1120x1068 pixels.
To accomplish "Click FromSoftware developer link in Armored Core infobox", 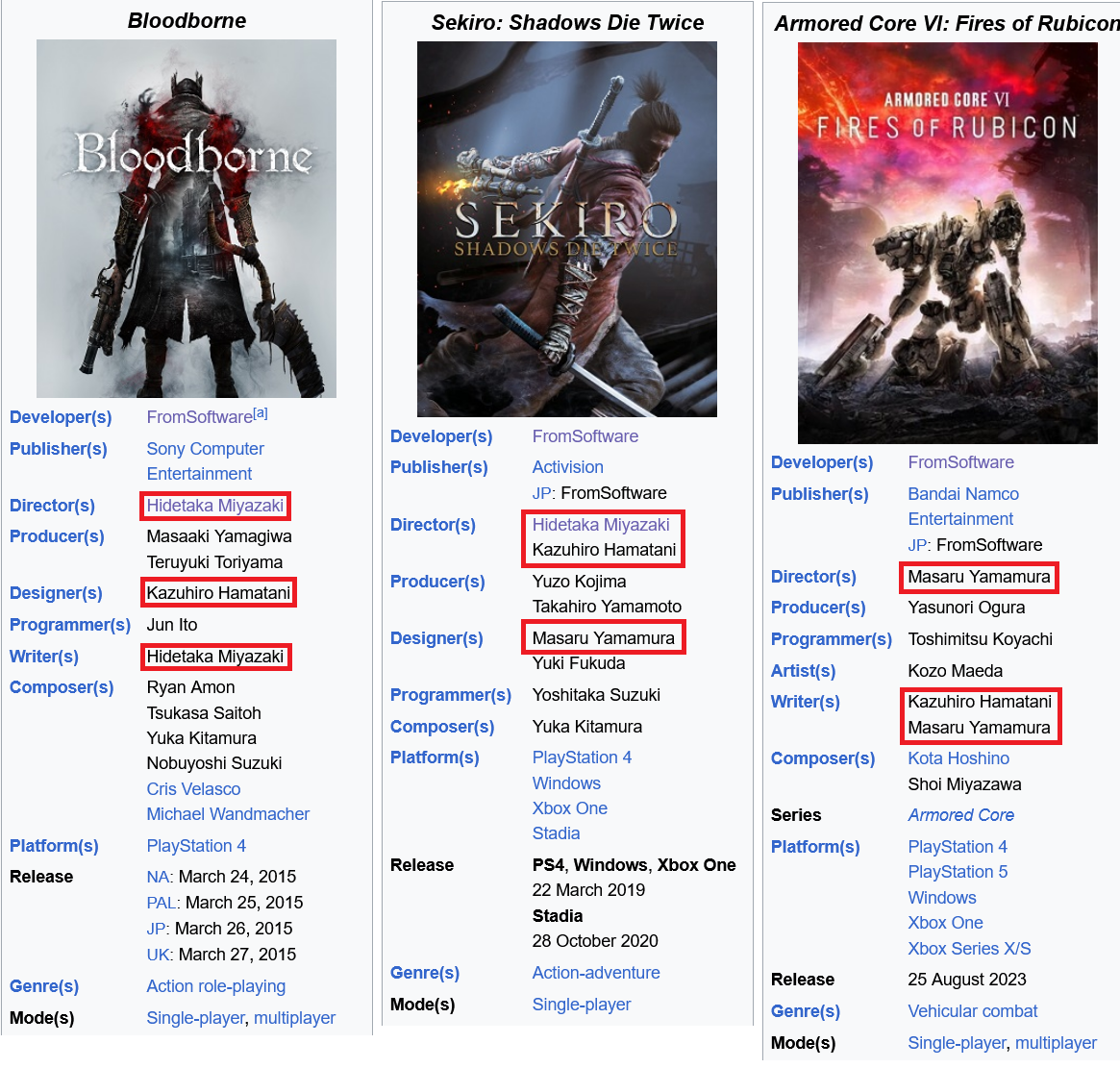I will pyautogui.click(x=960, y=463).
